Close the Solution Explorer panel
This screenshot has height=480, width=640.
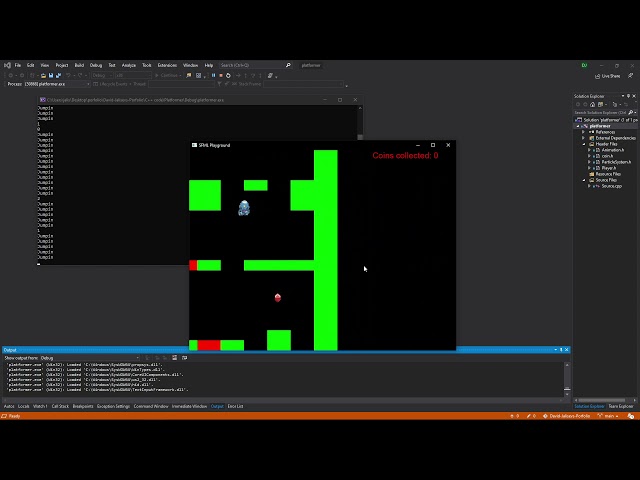(x=634, y=96)
